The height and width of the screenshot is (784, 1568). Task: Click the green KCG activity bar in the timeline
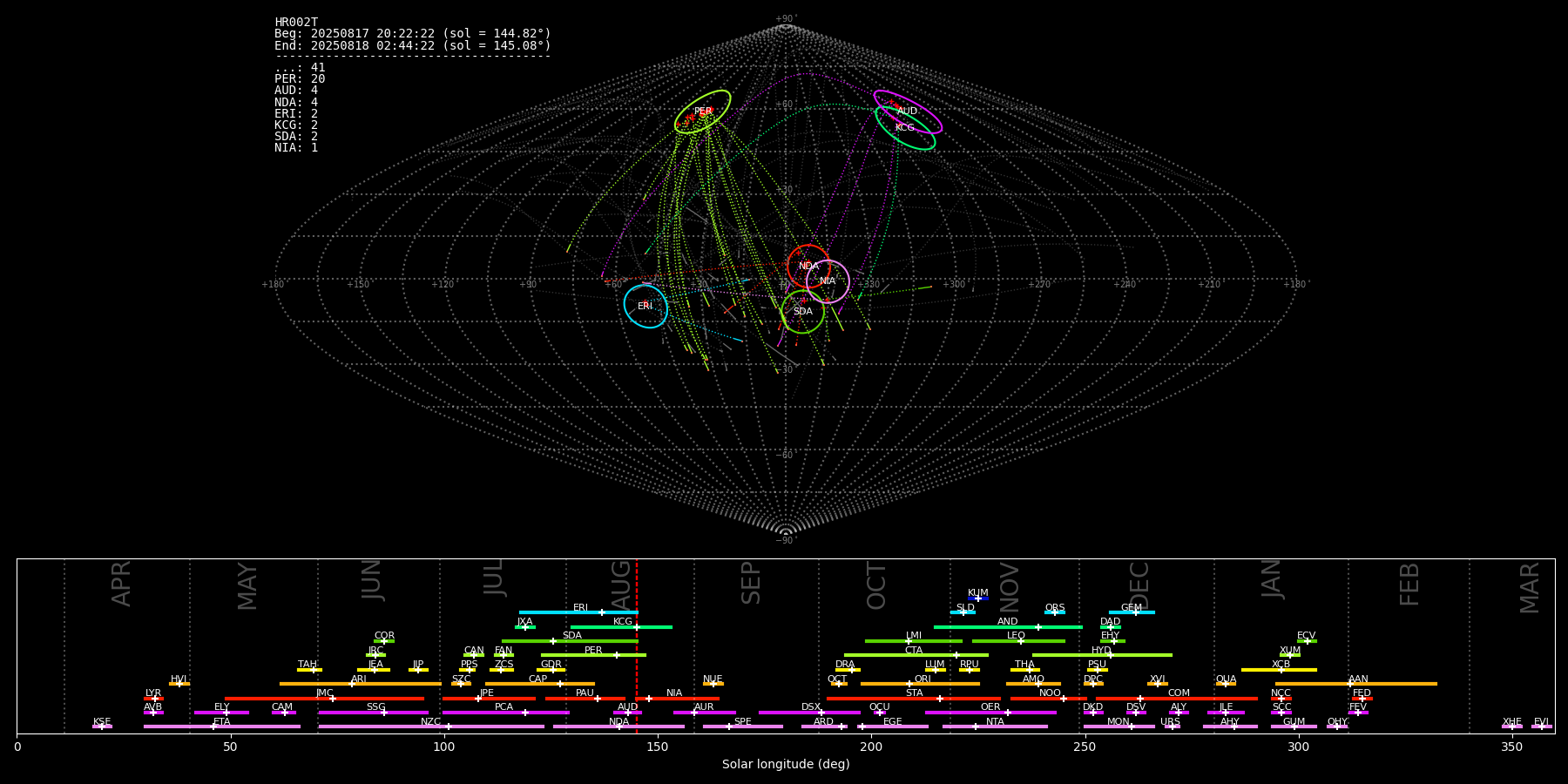621,627
